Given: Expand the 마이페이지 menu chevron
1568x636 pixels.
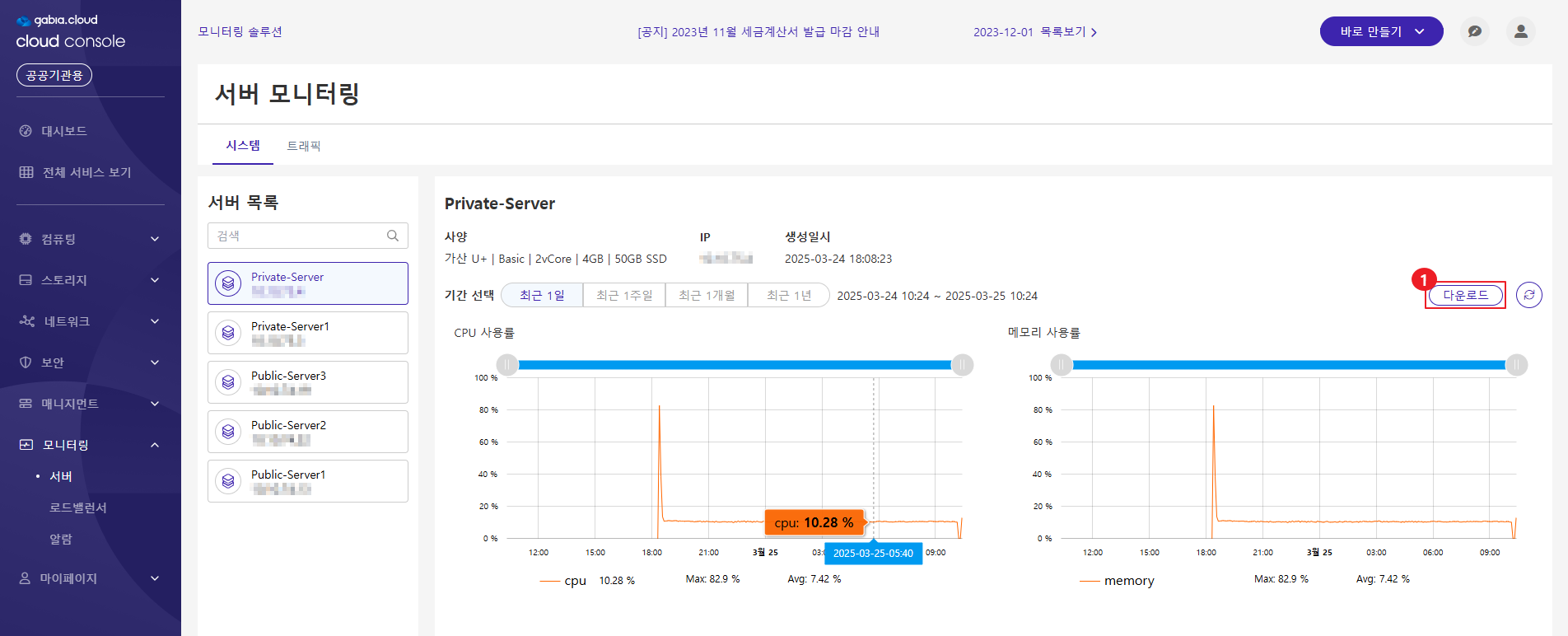Looking at the screenshot, I should [155, 578].
